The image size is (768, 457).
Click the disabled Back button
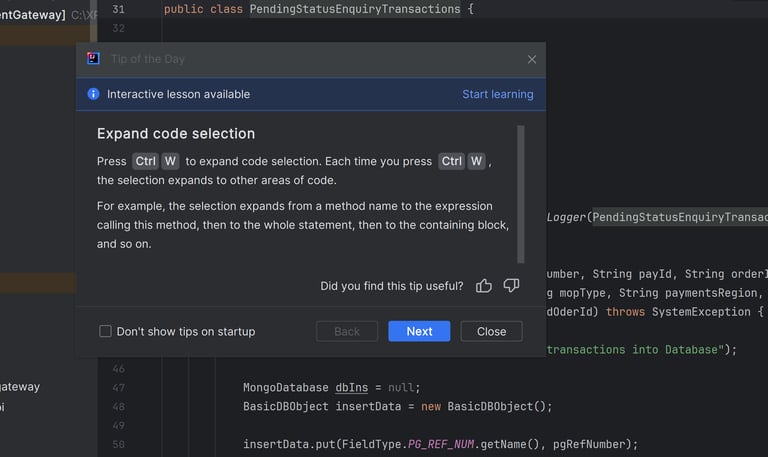coord(347,331)
